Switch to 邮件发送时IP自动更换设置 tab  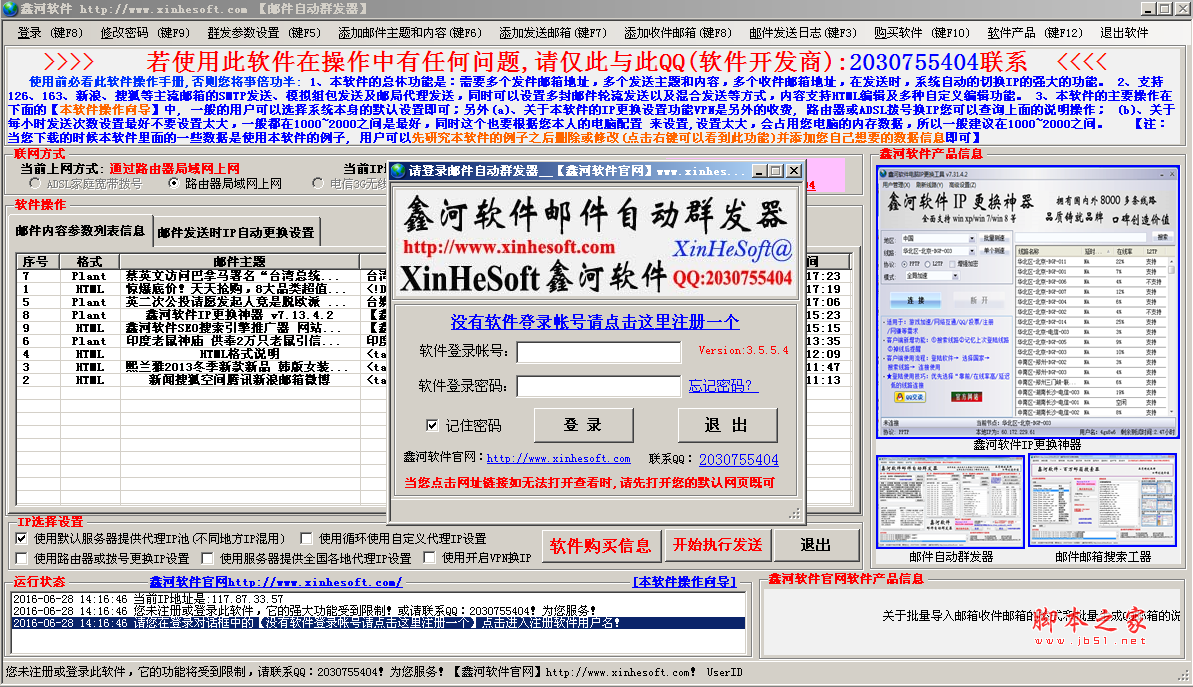(236, 233)
